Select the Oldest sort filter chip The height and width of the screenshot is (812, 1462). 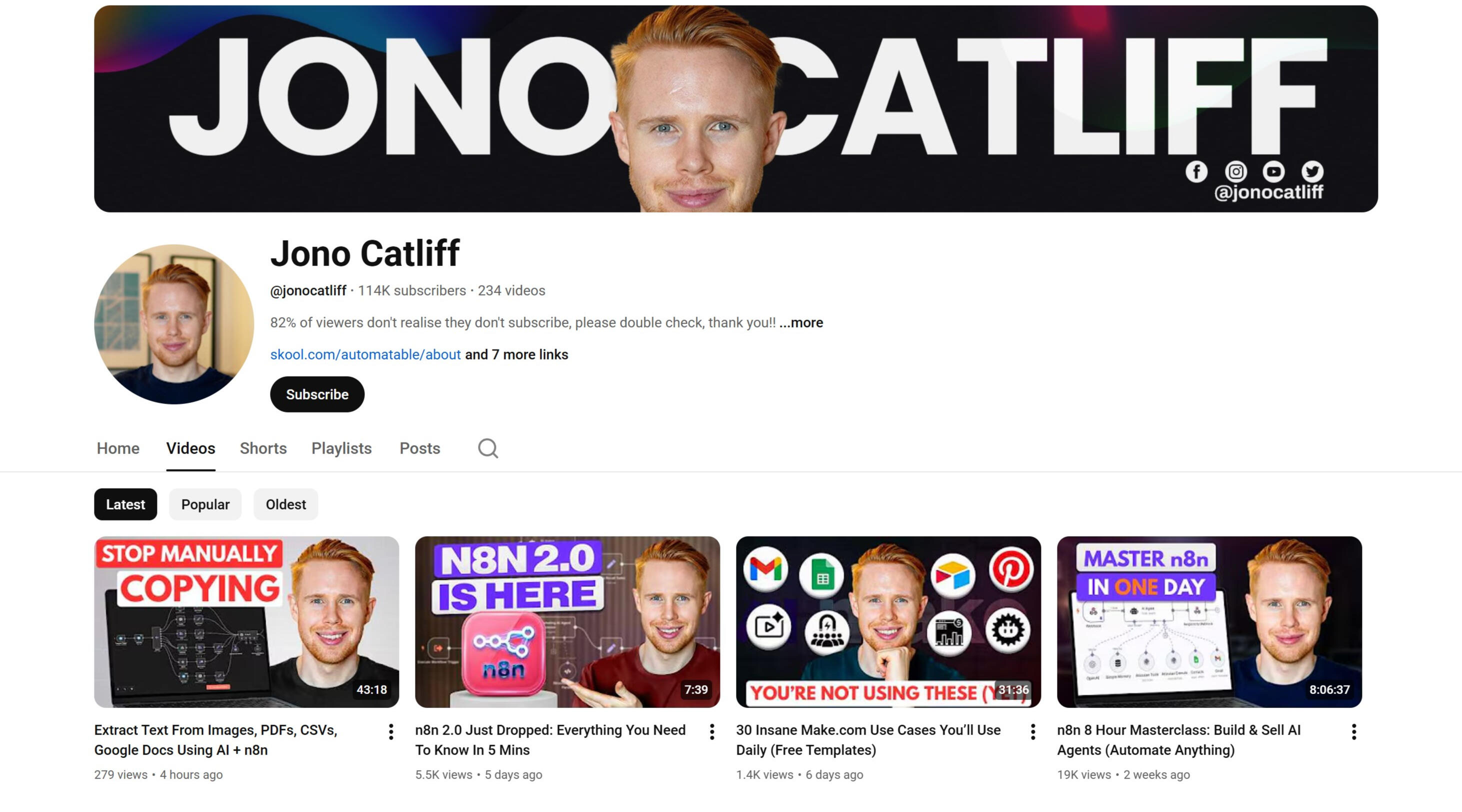(x=285, y=504)
